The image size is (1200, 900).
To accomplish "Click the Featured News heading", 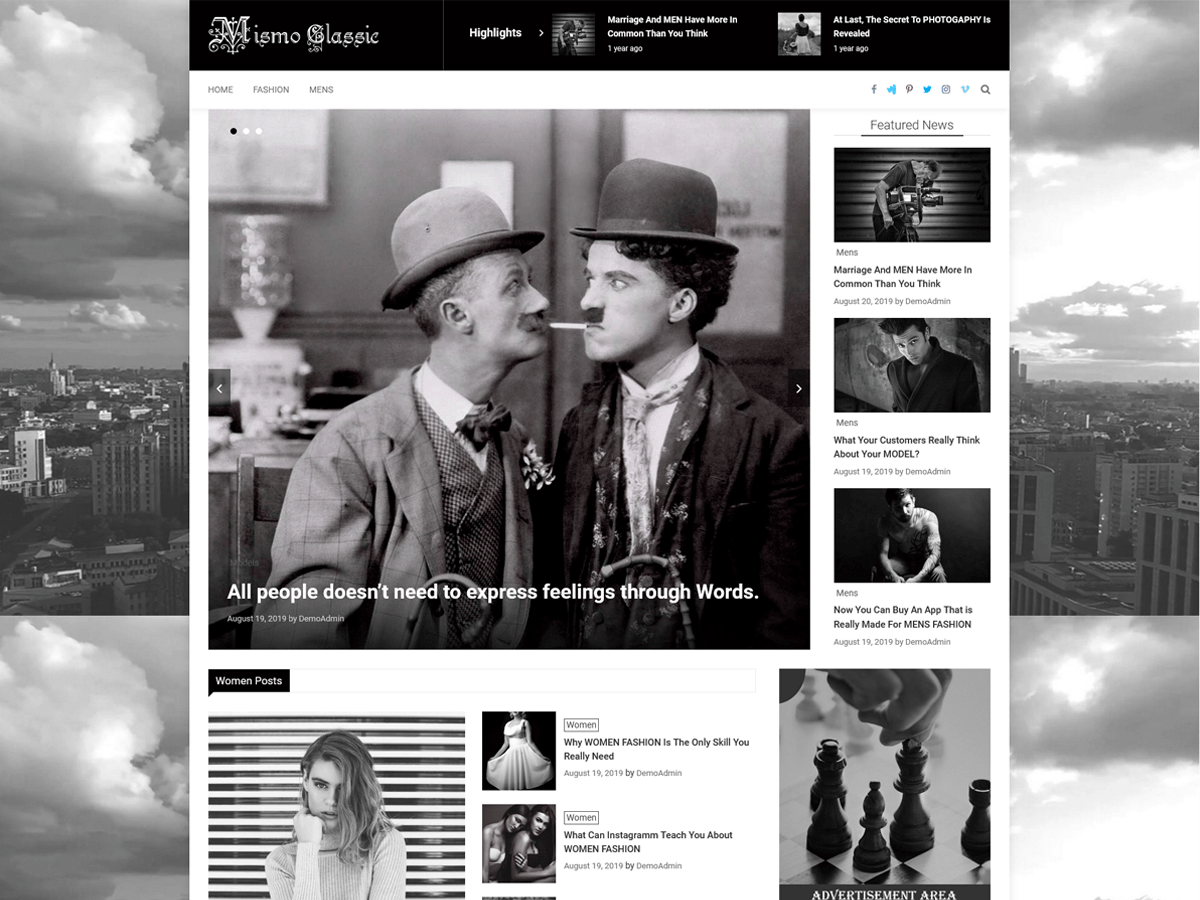I will (911, 125).
